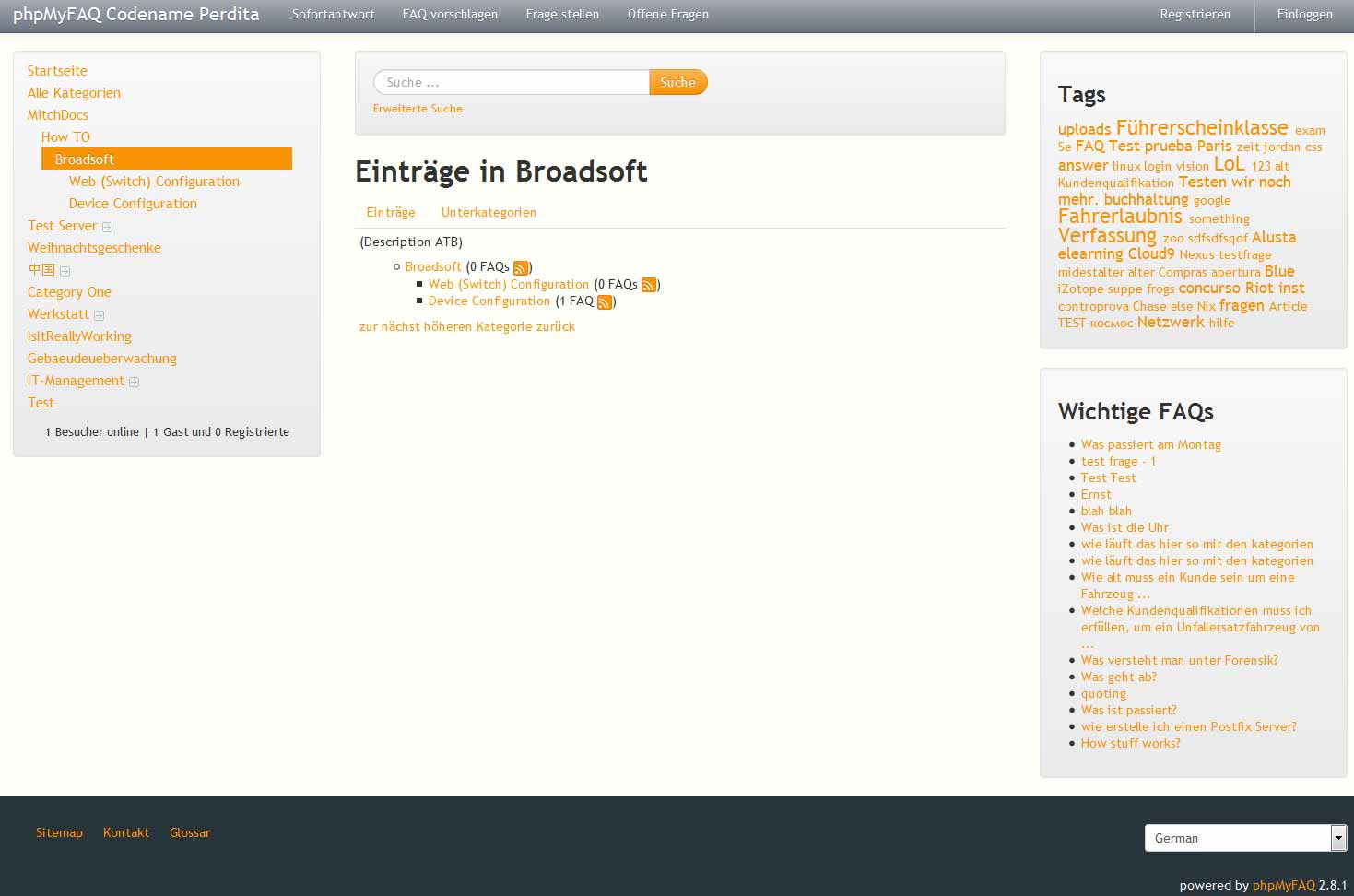Click the Führerscheinklasse tag
This screenshot has height=896, width=1354.
1201,128
